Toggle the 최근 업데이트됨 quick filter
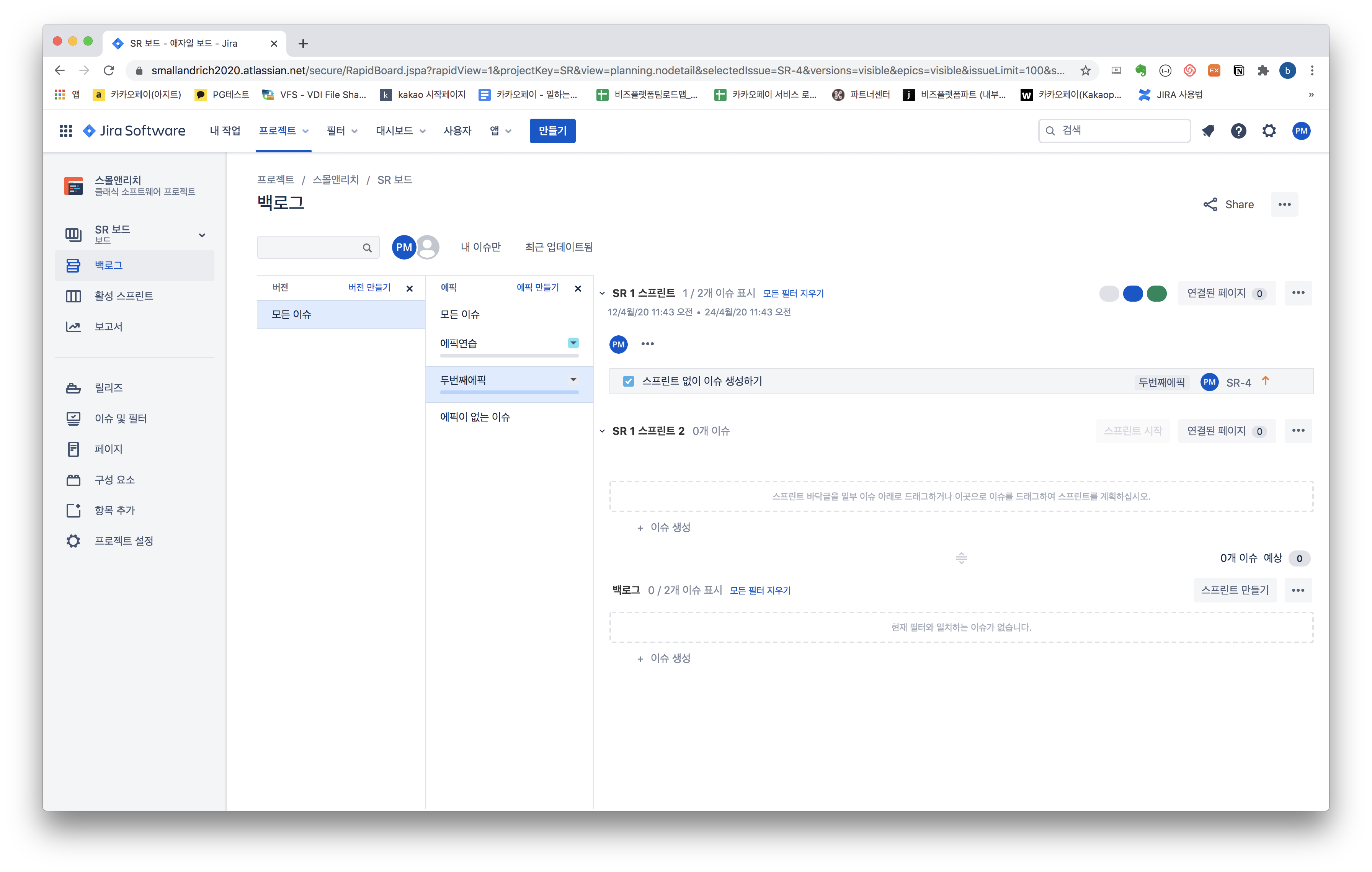 point(559,247)
